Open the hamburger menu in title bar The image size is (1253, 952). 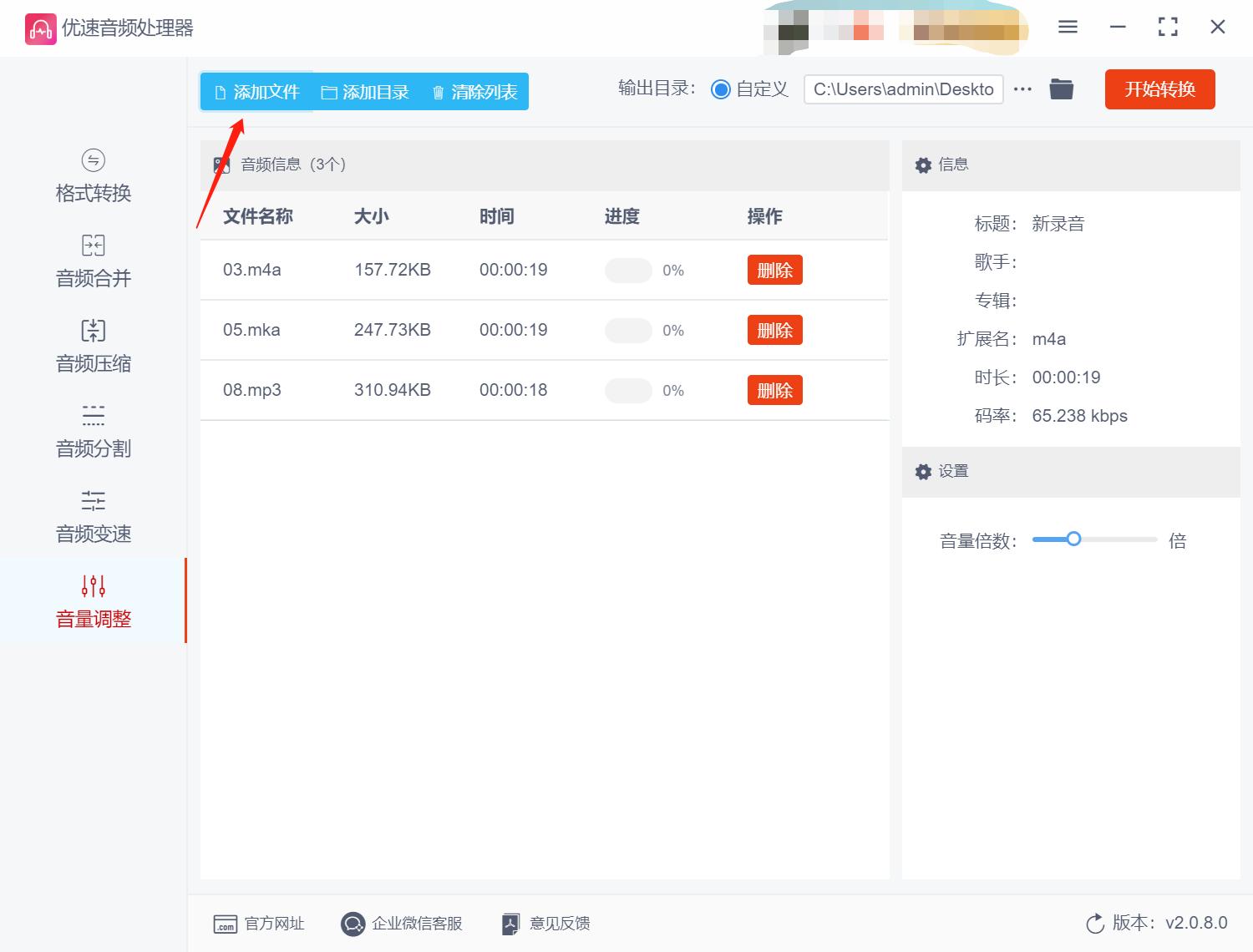(x=1067, y=27)
